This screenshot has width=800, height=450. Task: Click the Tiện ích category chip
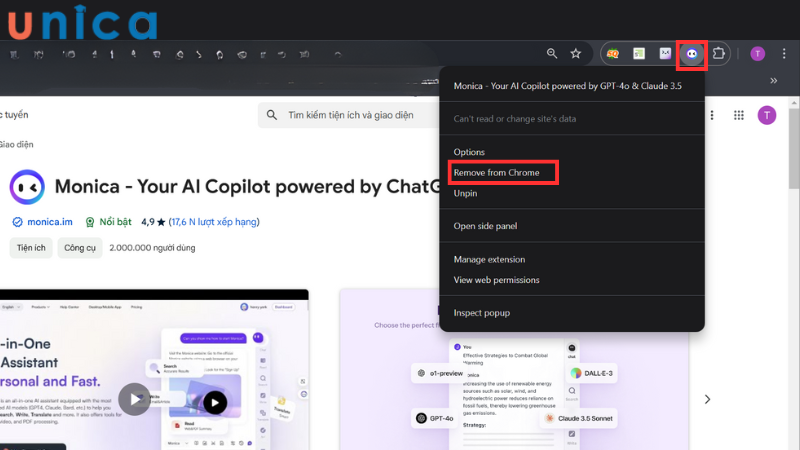[x=31, y=248]
